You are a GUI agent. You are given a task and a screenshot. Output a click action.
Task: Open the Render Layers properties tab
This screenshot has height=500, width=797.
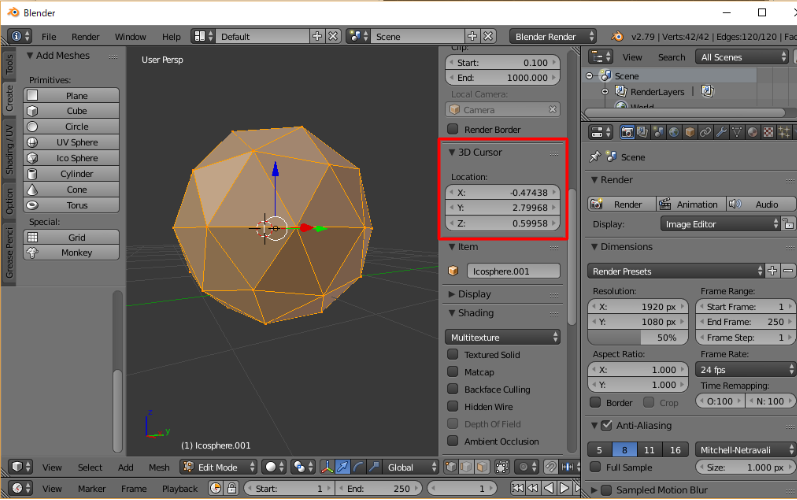[x=643, y=133]
